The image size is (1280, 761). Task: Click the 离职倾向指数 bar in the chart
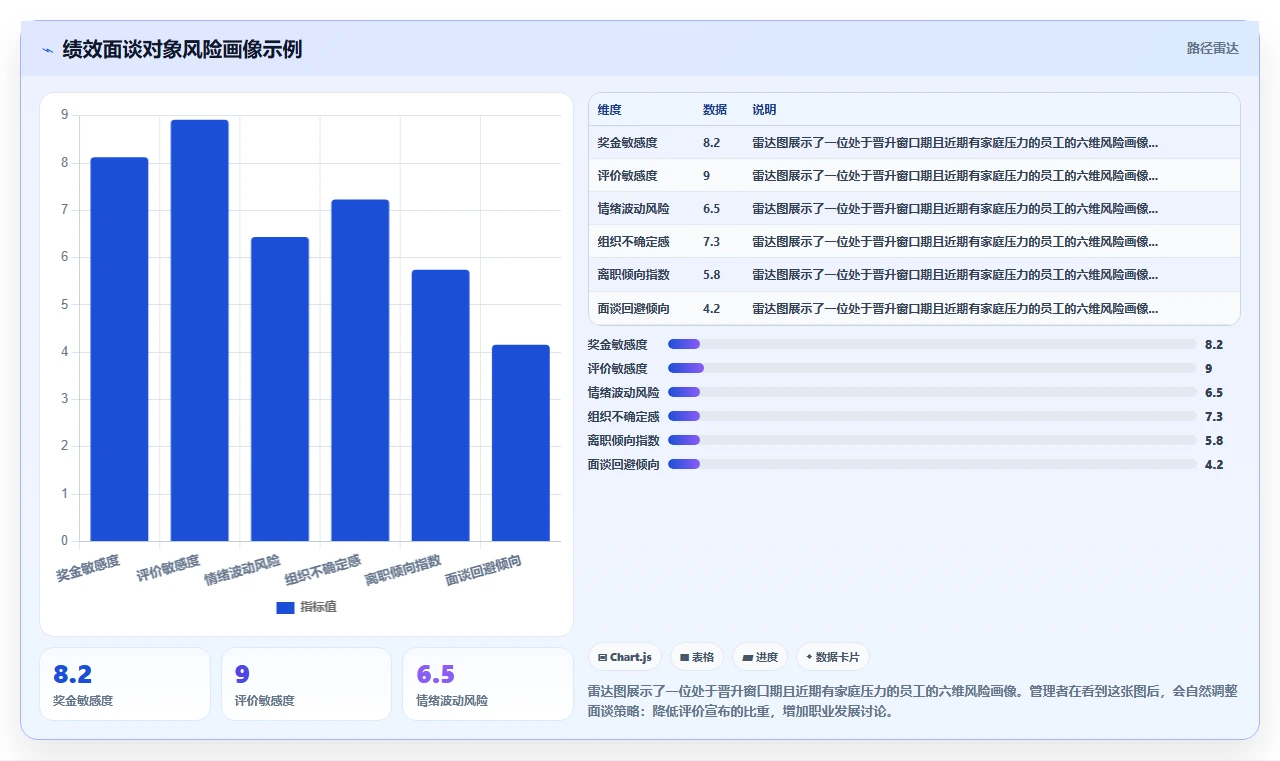coord(441,405)
